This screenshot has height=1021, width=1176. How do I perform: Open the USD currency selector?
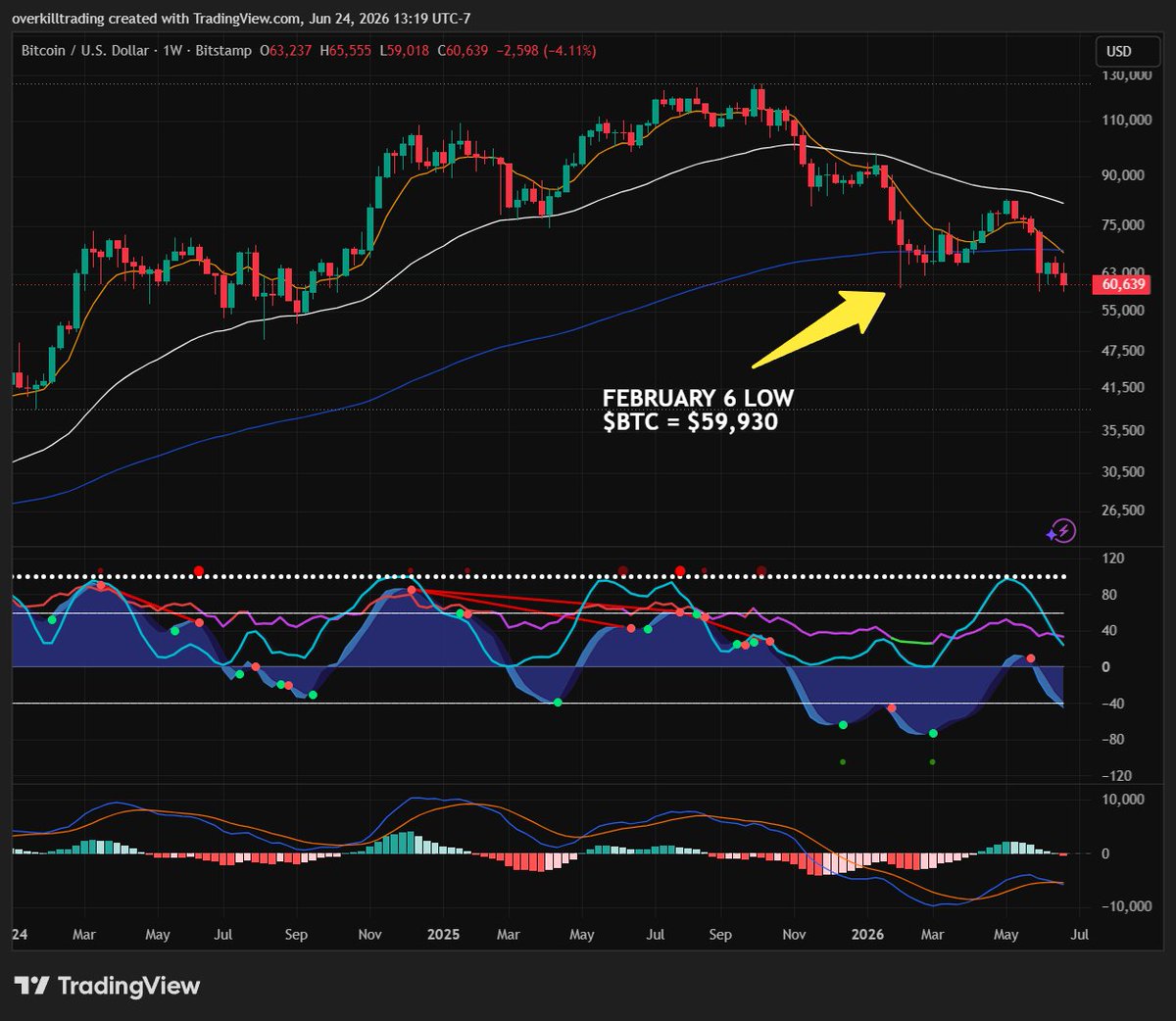[1126, 51]
